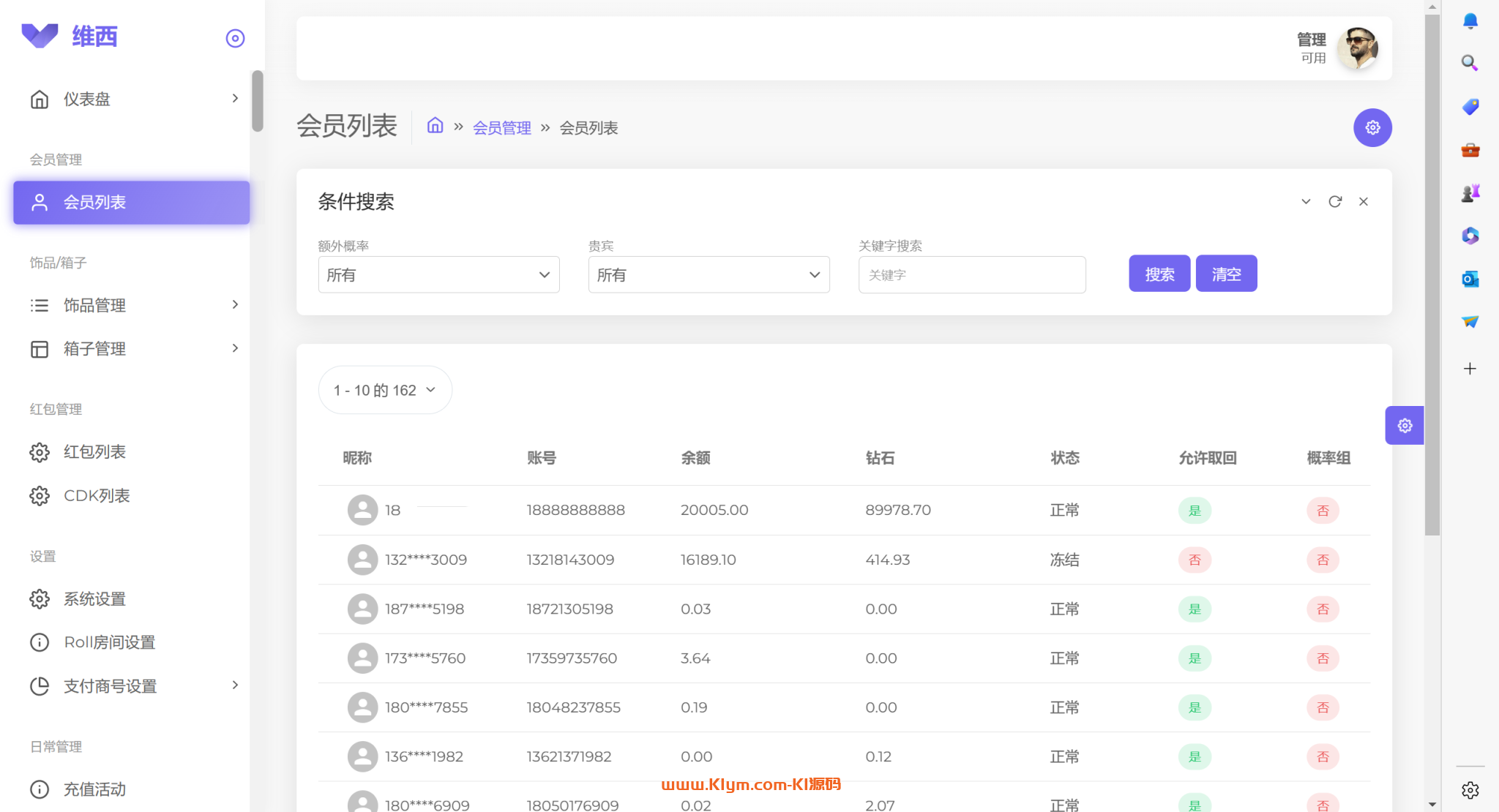The width and height of the screenshot is (1499, 812).
Task: Click the notification bell in browser sidebar
Action: point(1470,21)
